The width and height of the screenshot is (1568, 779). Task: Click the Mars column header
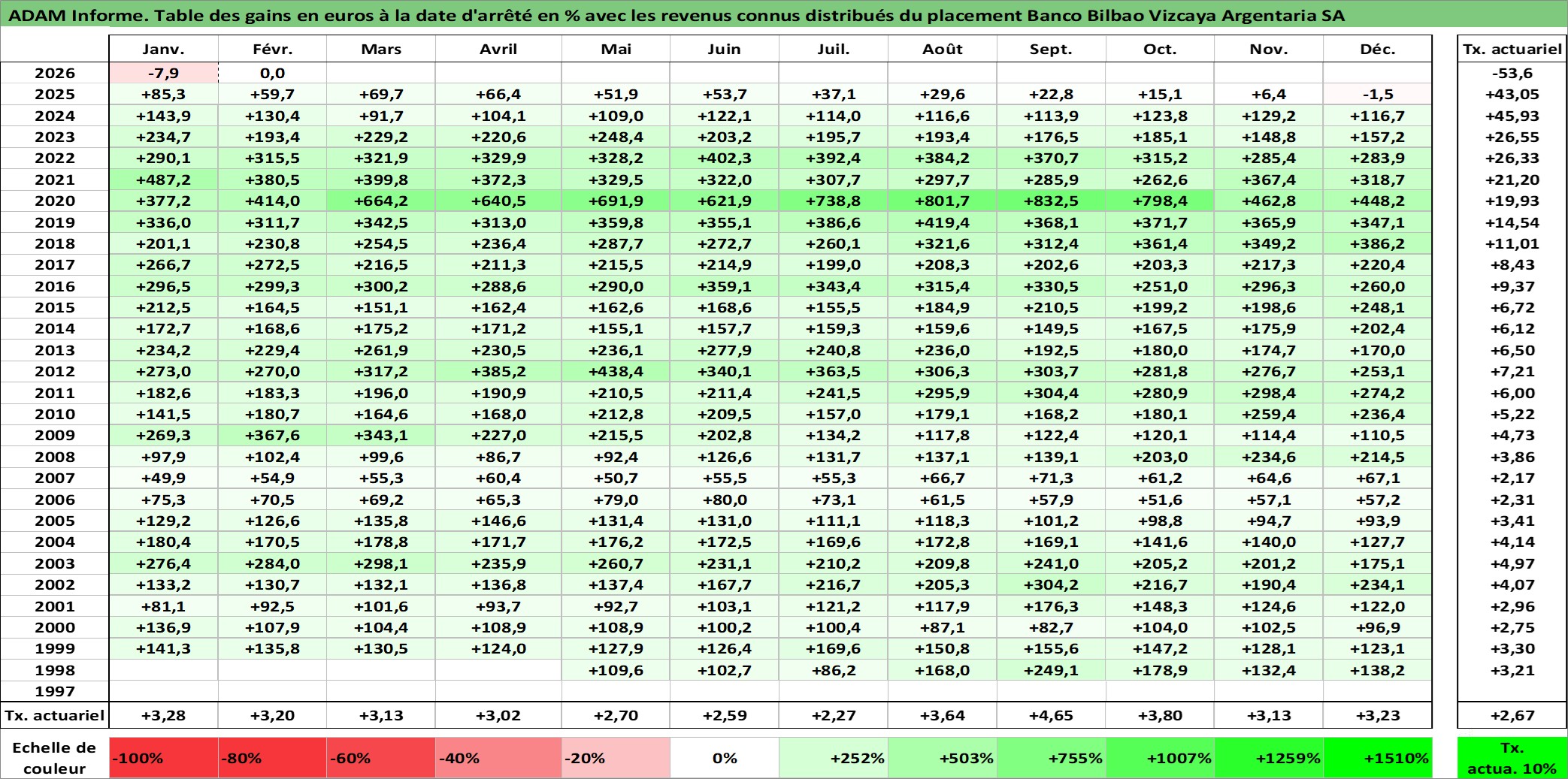click(381, 49)
